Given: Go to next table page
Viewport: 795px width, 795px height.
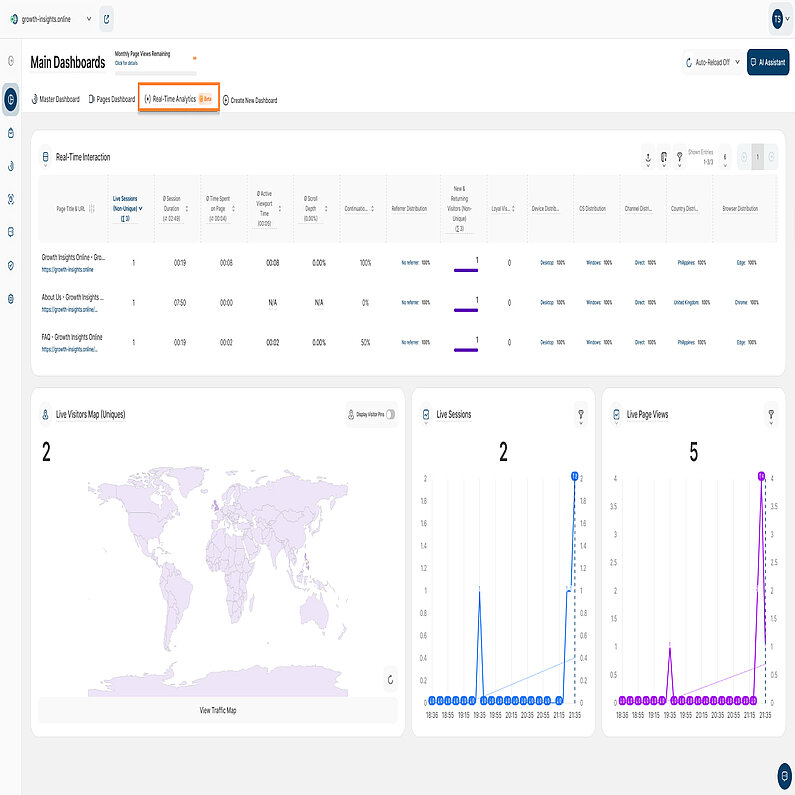Looking at the screenshot, I should click(771, 157).
